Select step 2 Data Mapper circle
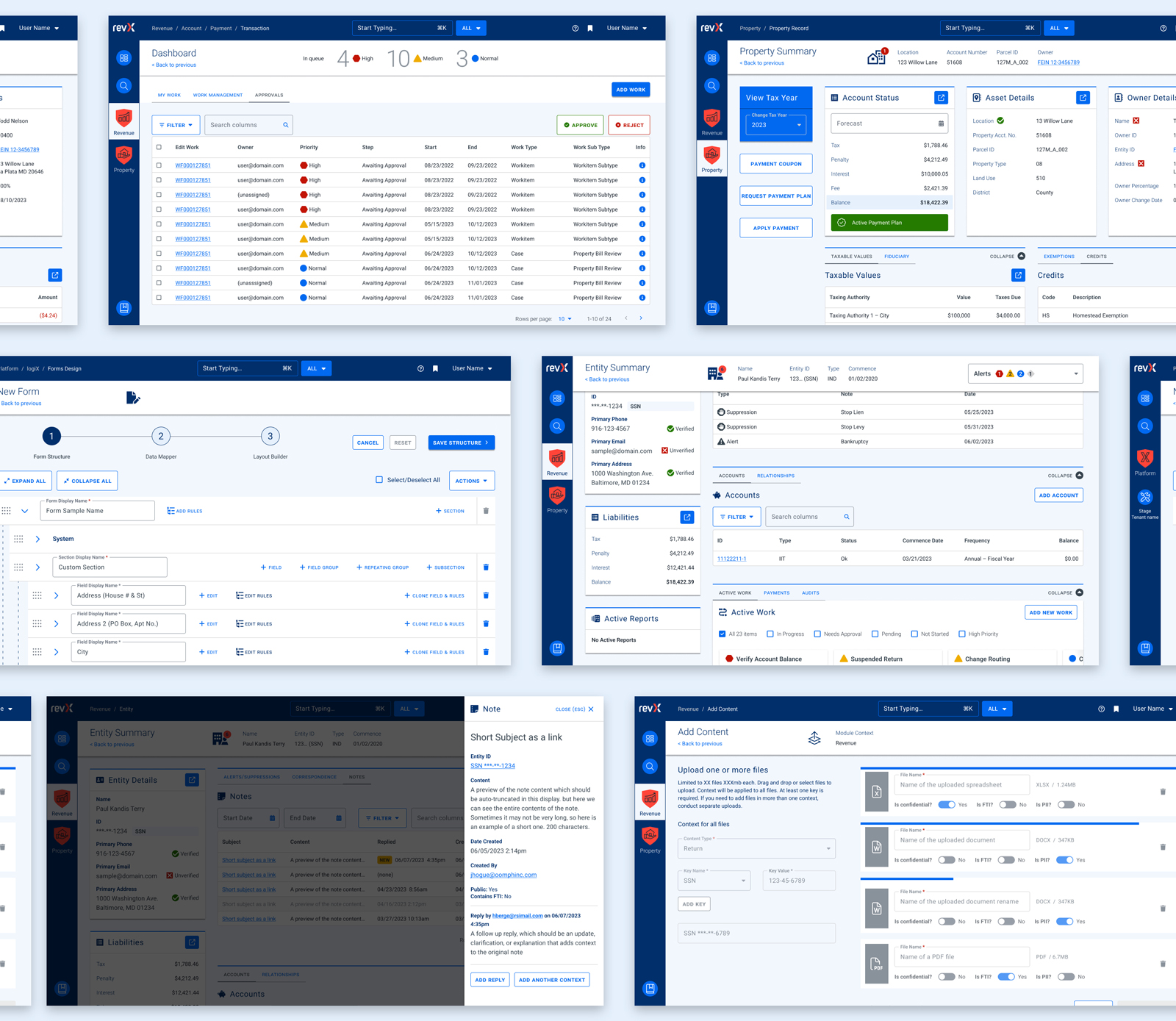 tap(161, 436)
